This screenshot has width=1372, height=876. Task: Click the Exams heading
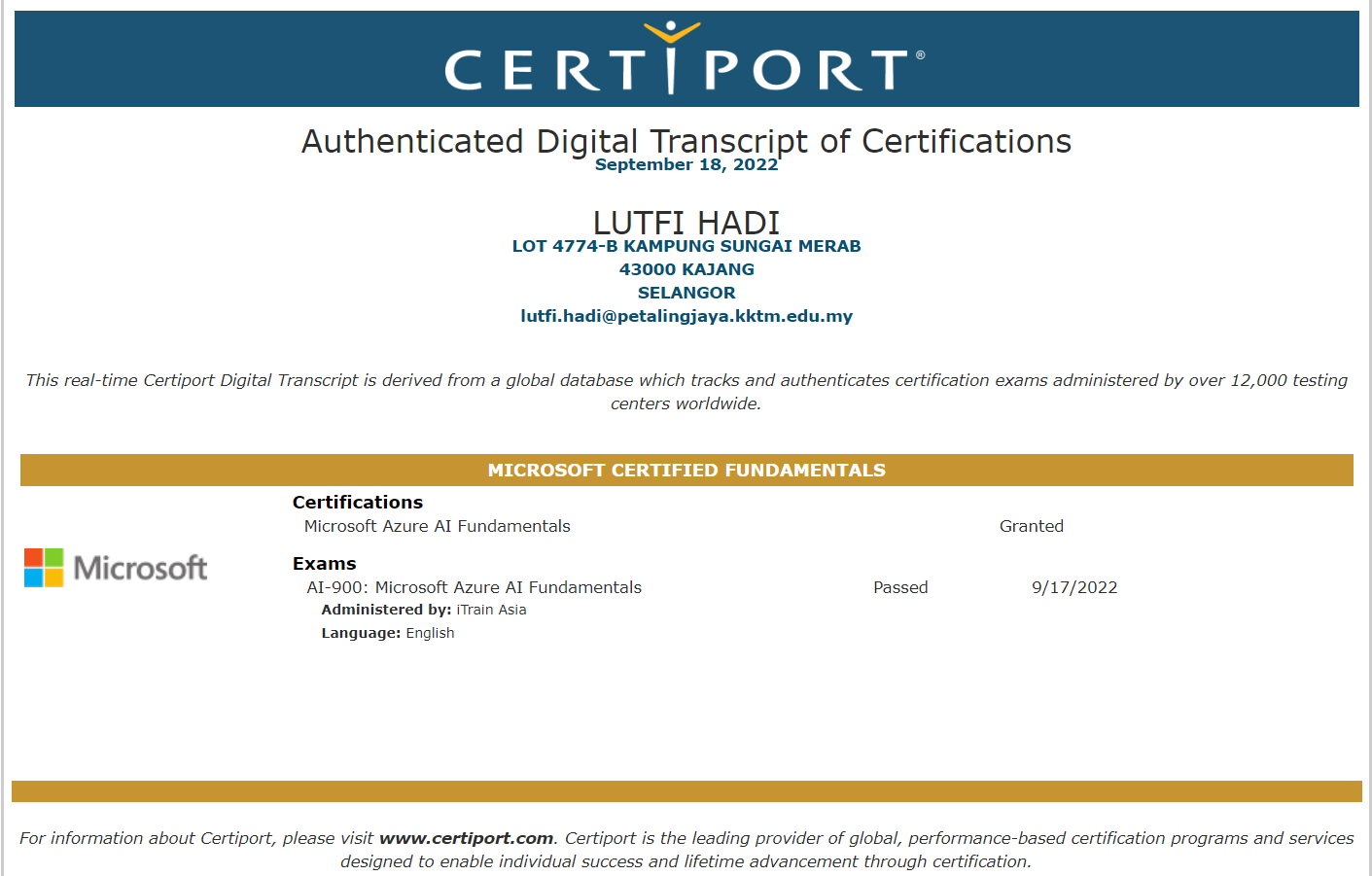[x=324, y=564]
